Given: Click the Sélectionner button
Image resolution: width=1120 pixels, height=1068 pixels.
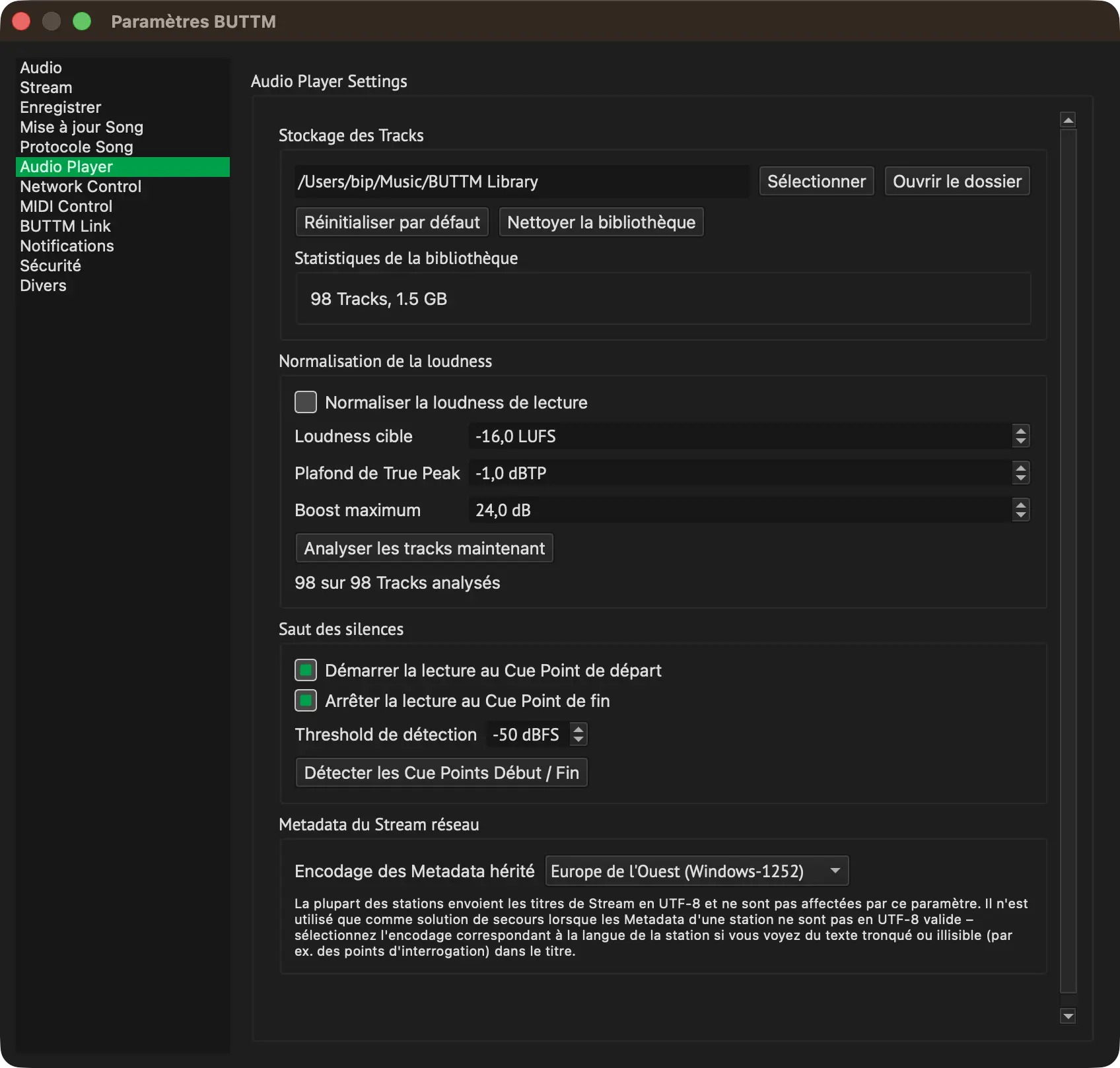Looking at the screenshot, I should [816, 181].
